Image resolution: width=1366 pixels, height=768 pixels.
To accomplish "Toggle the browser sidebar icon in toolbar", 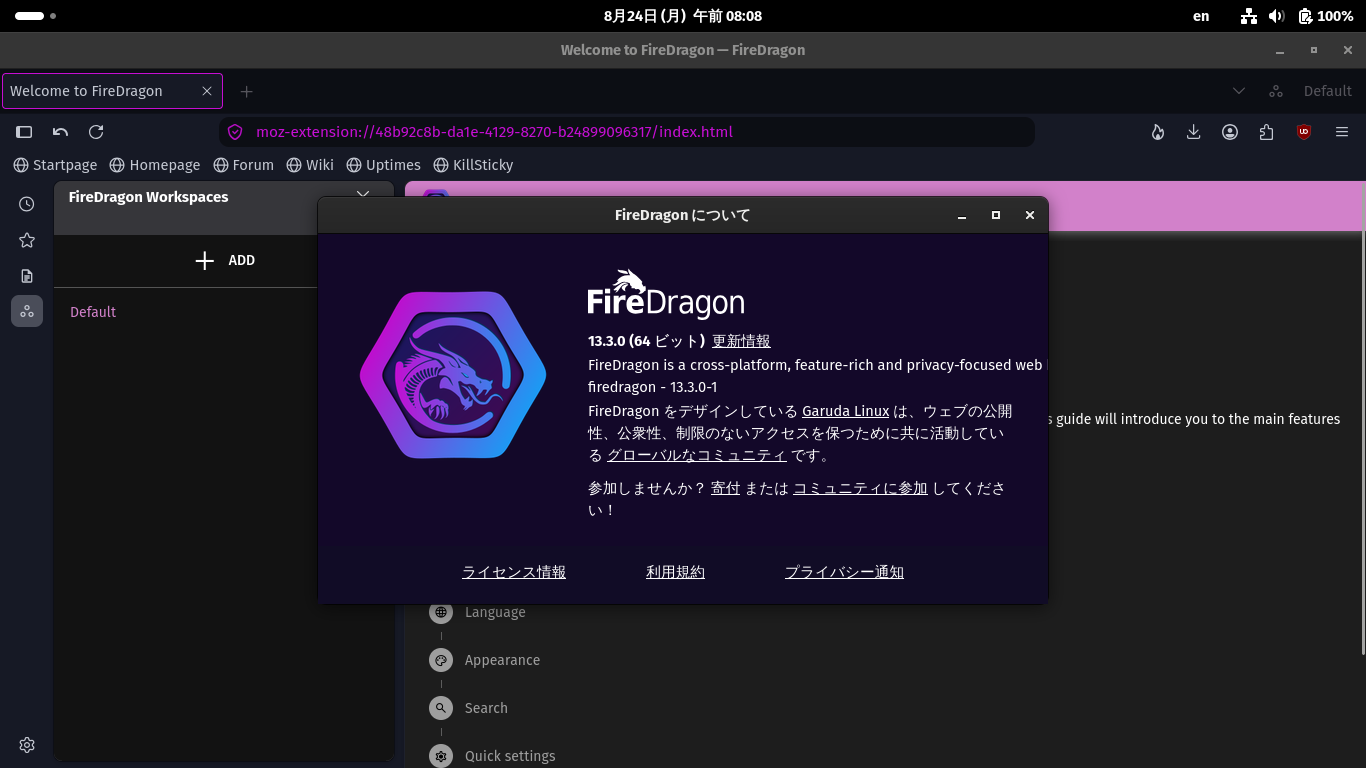I will 24,132.
